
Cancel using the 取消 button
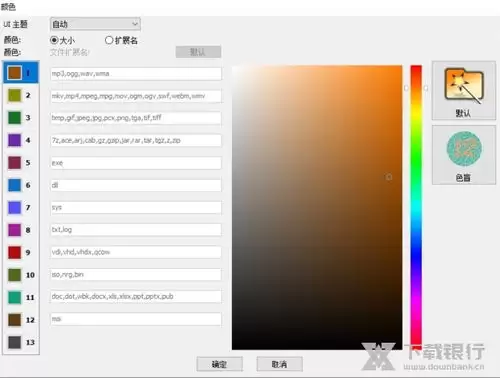279,364
